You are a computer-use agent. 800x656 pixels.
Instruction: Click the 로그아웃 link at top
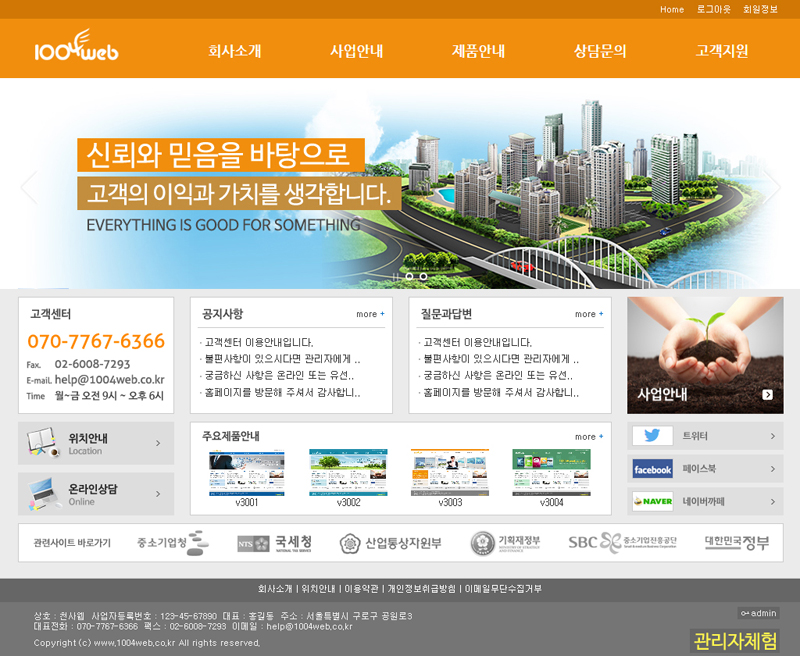pyautogui.click(x=713, y=9)
